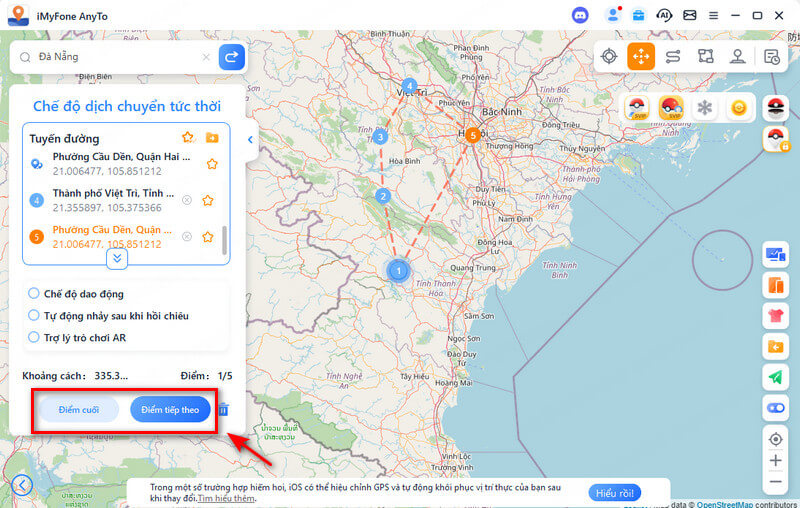Enable 'Tự động nhảy sau khi hồi chiêu'
This screenshot has height=508, width=800.
click(34, 315)
